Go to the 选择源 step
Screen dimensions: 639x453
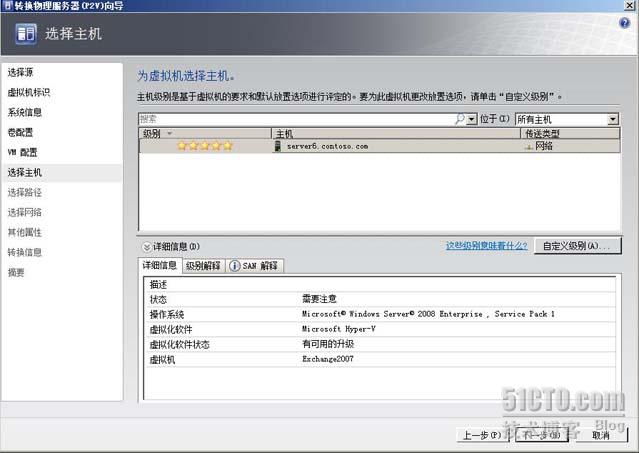tap(20, 73)
